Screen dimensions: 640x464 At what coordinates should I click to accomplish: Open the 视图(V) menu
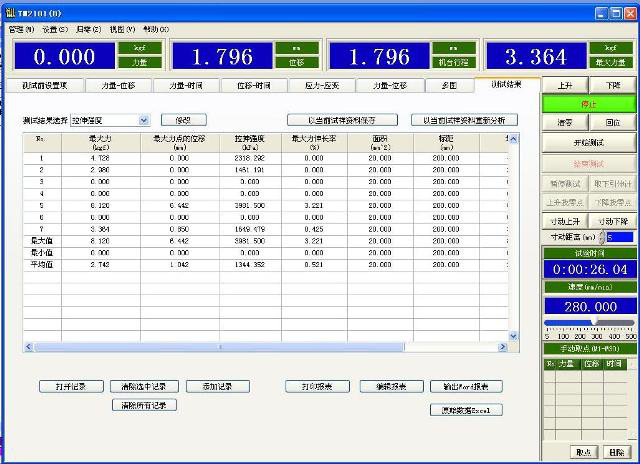[122, 29]
